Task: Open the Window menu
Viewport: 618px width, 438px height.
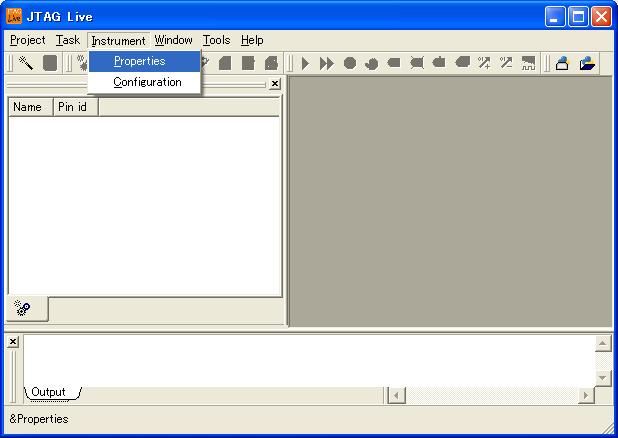Action: click(x=173, y=40)
